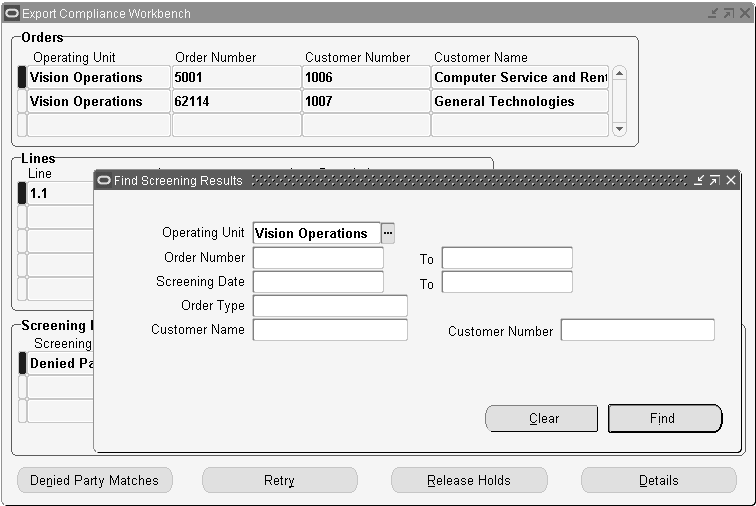This screenshot has width=756, height=506.
Task: Open the Operating Unit list of values button
Action: [x=388, y=233]
